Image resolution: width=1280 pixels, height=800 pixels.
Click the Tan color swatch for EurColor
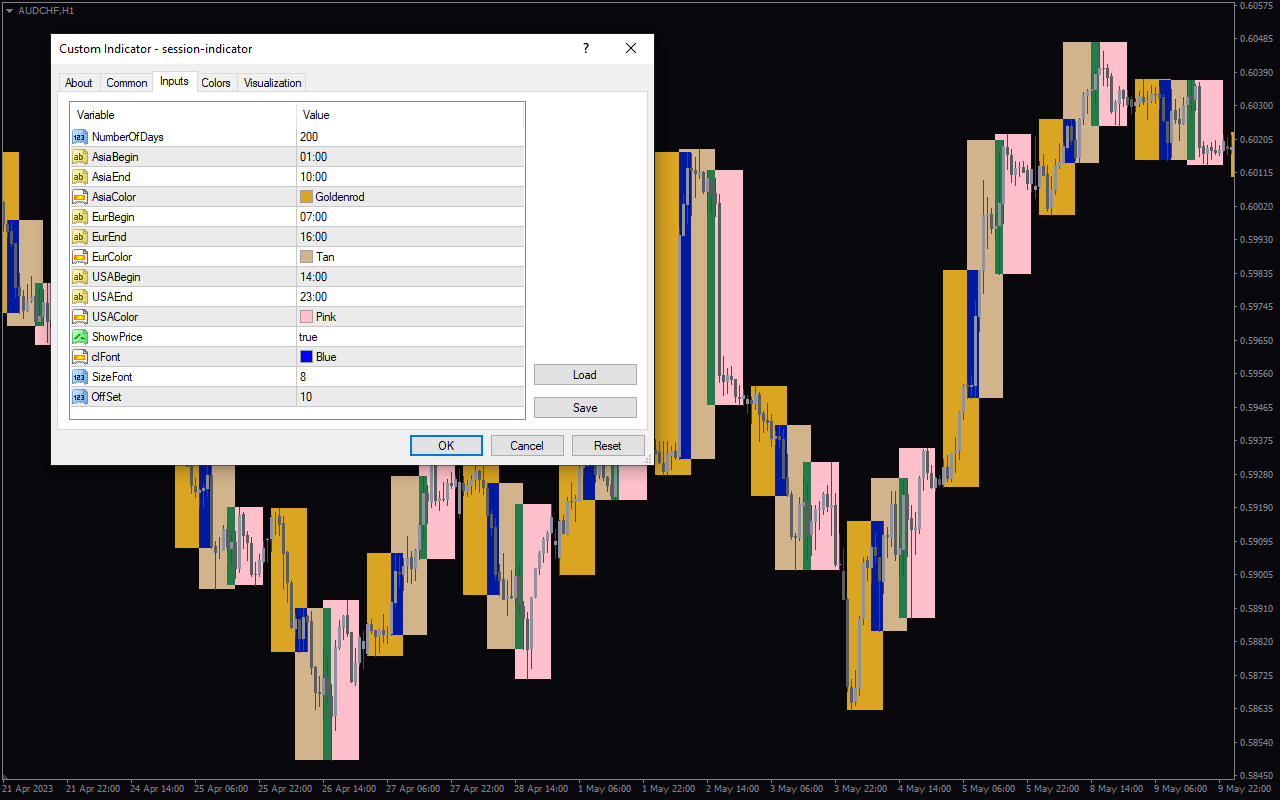(306, 257)
